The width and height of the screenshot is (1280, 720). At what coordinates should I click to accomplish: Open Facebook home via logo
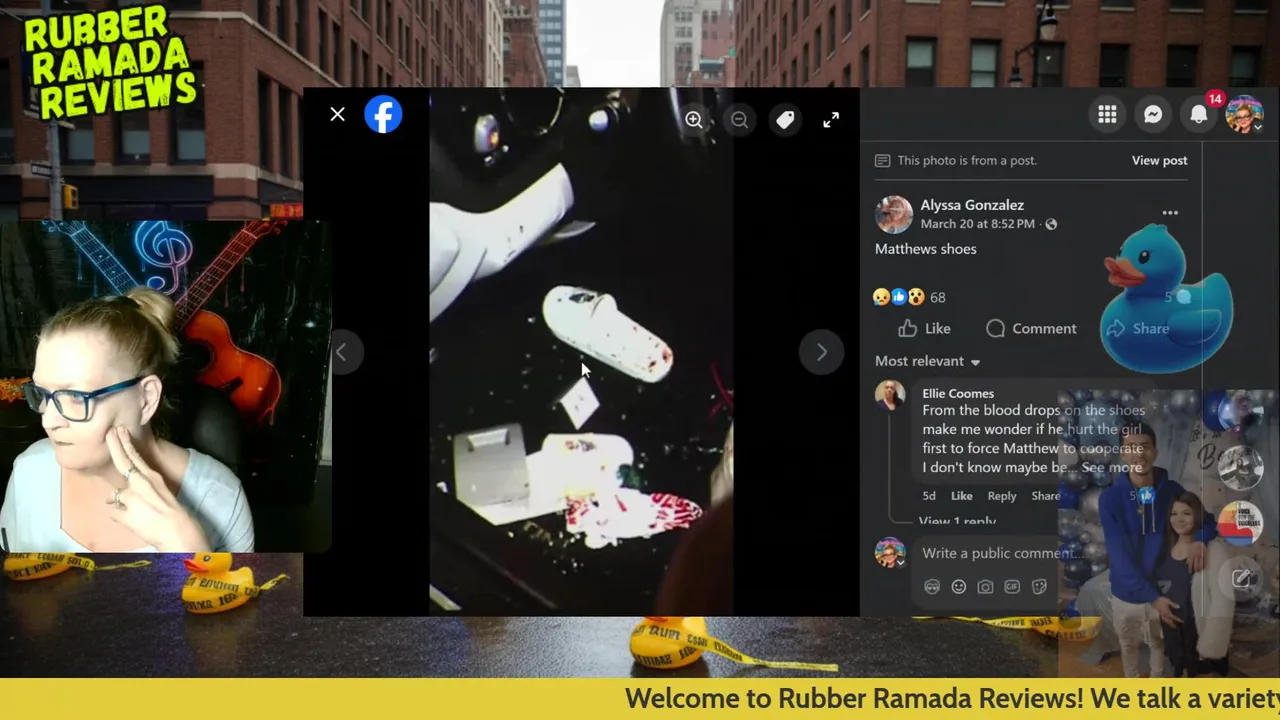click(383, 115)
